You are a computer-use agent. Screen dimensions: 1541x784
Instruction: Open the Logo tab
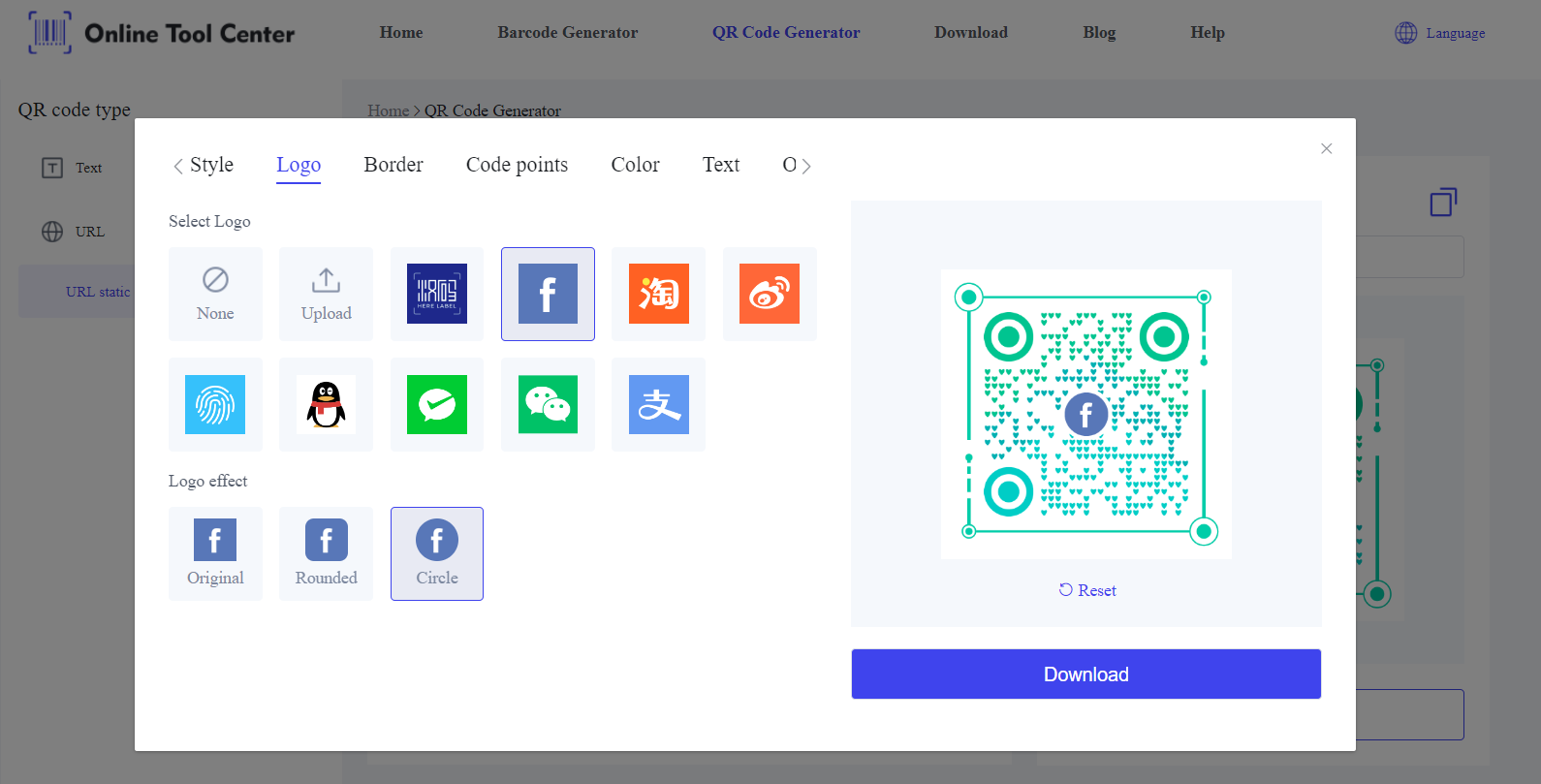click(x=299, y=165)
